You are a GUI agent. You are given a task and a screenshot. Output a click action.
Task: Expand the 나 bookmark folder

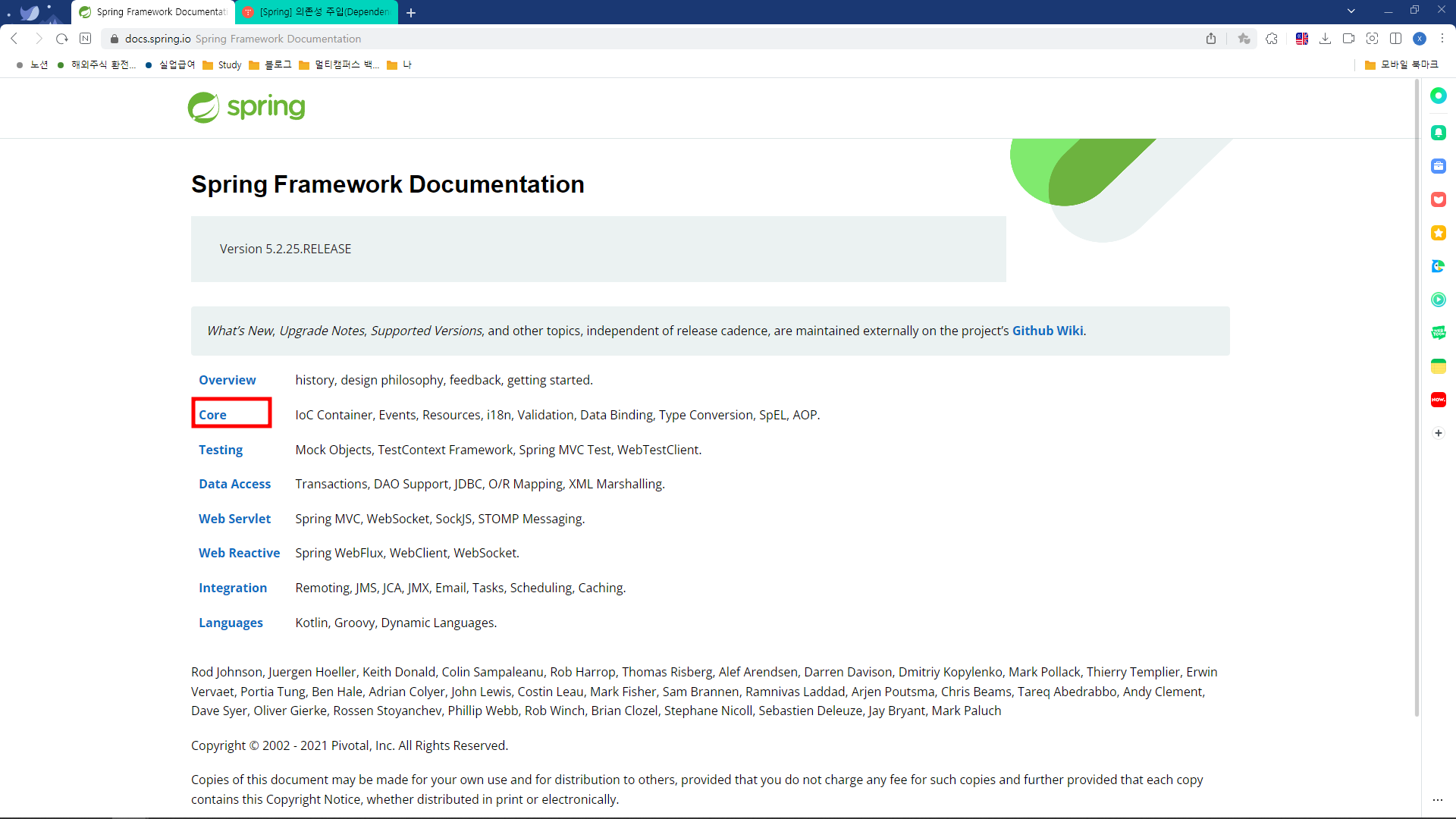coord(399,65)
